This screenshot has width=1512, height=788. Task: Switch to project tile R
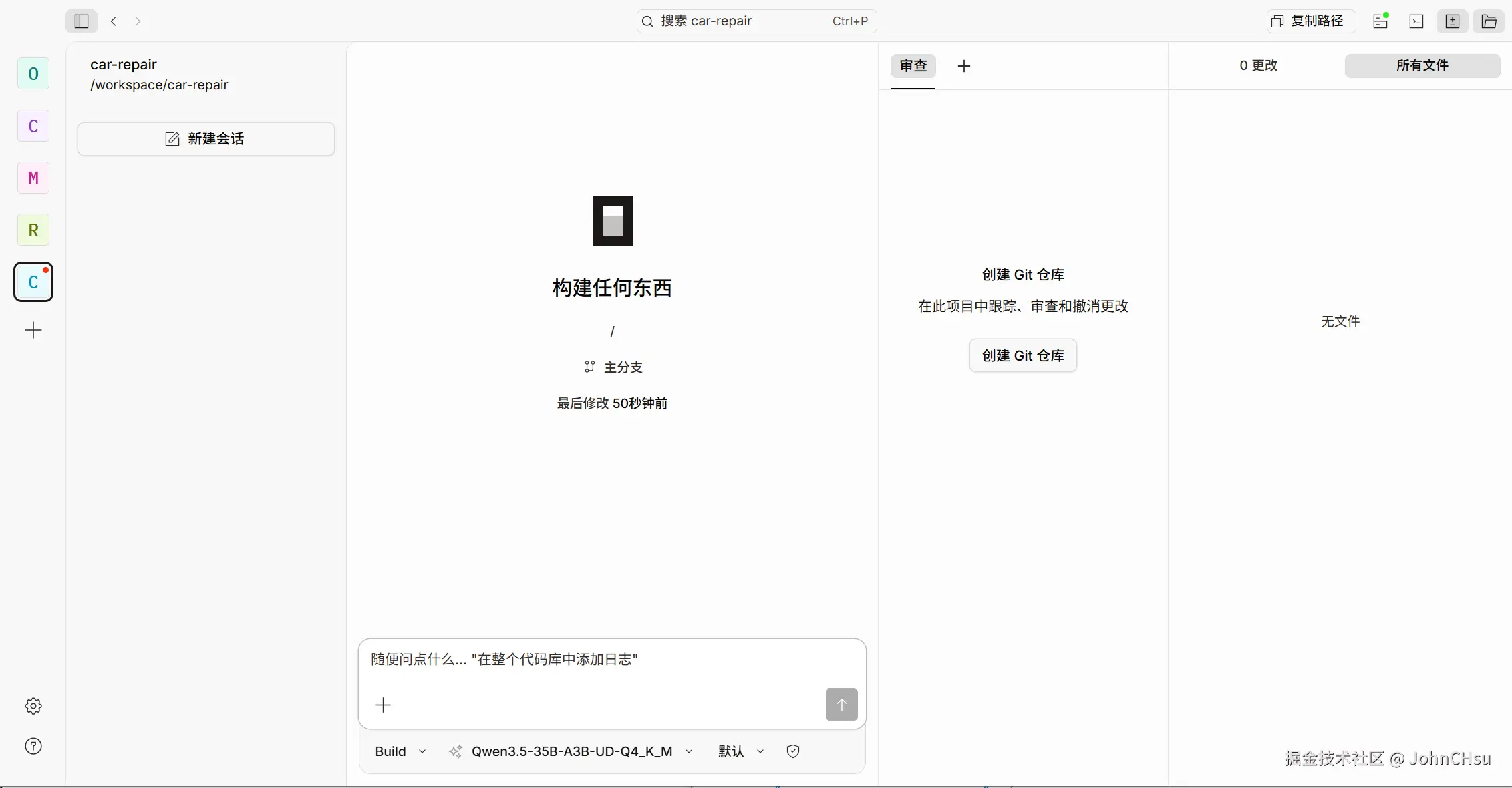tap(33, 230)
